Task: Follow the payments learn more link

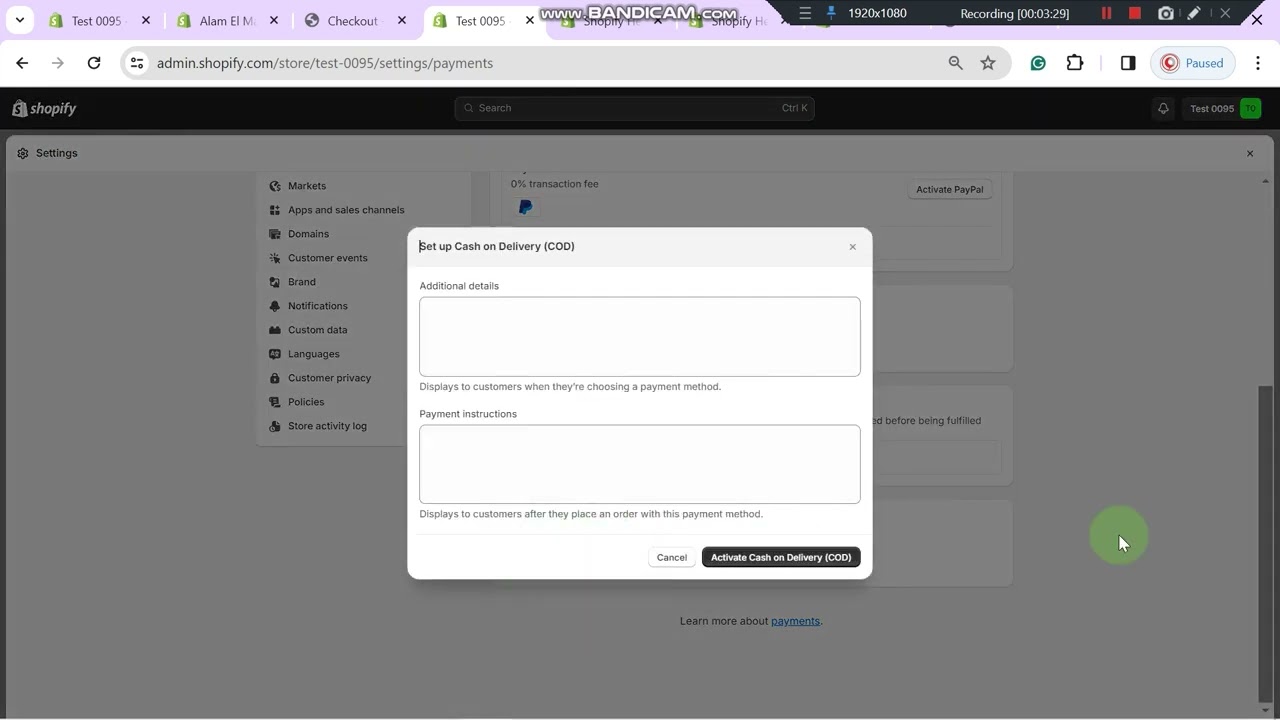Action: pyautogui.click(x=795, y=621)
